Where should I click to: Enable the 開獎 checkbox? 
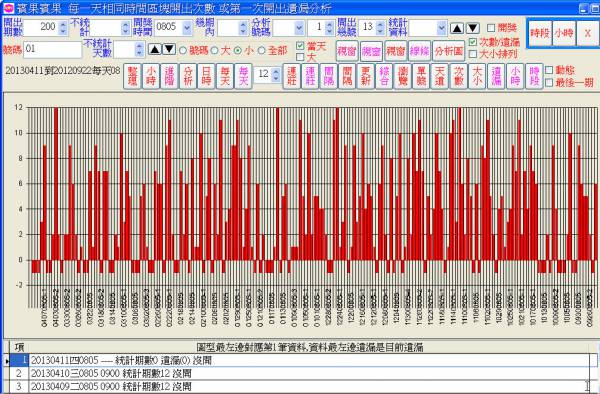(491, 28)
